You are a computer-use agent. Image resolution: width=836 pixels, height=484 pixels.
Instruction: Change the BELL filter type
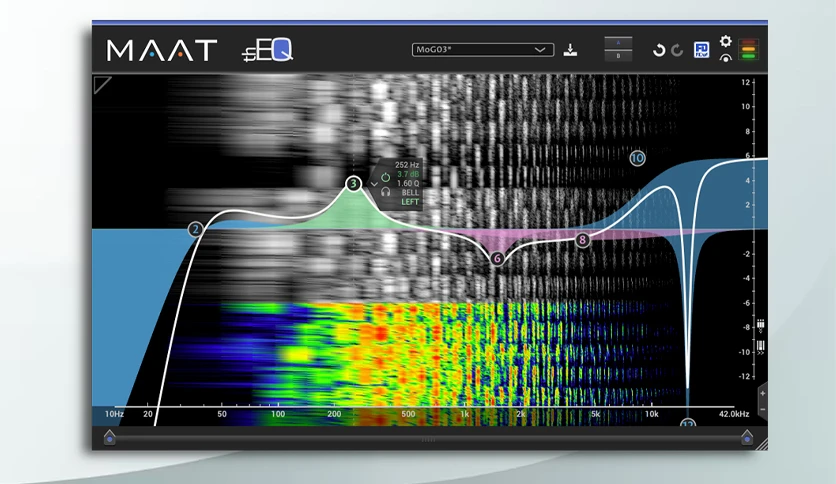410,192
